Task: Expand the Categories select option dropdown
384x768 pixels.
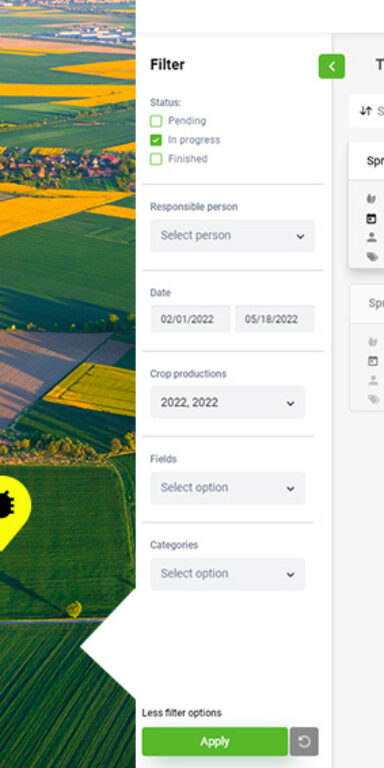Action: pos(228,574)
